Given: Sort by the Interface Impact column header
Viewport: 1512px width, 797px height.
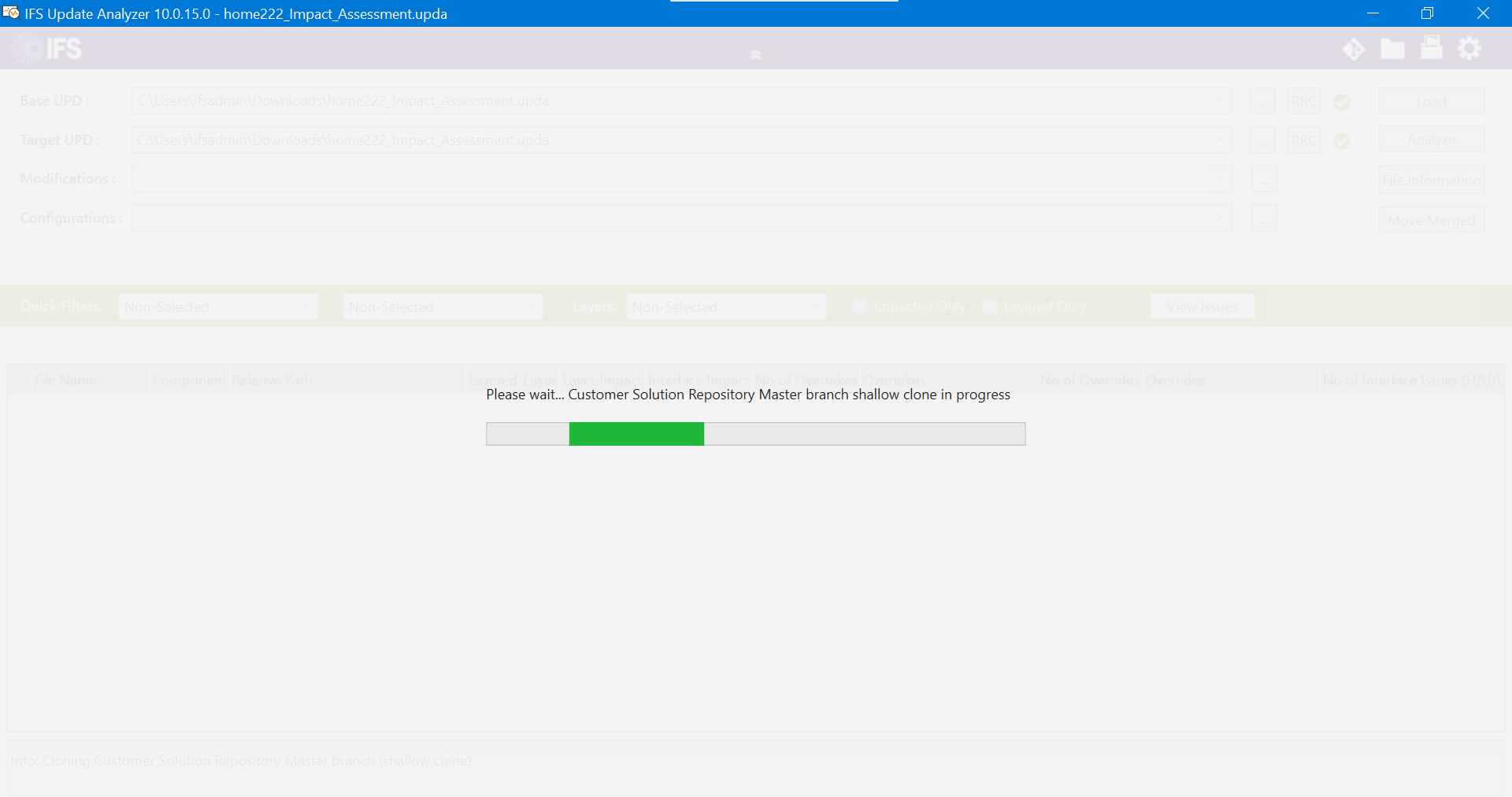Looking at the screenshot, I should point(699,380).
